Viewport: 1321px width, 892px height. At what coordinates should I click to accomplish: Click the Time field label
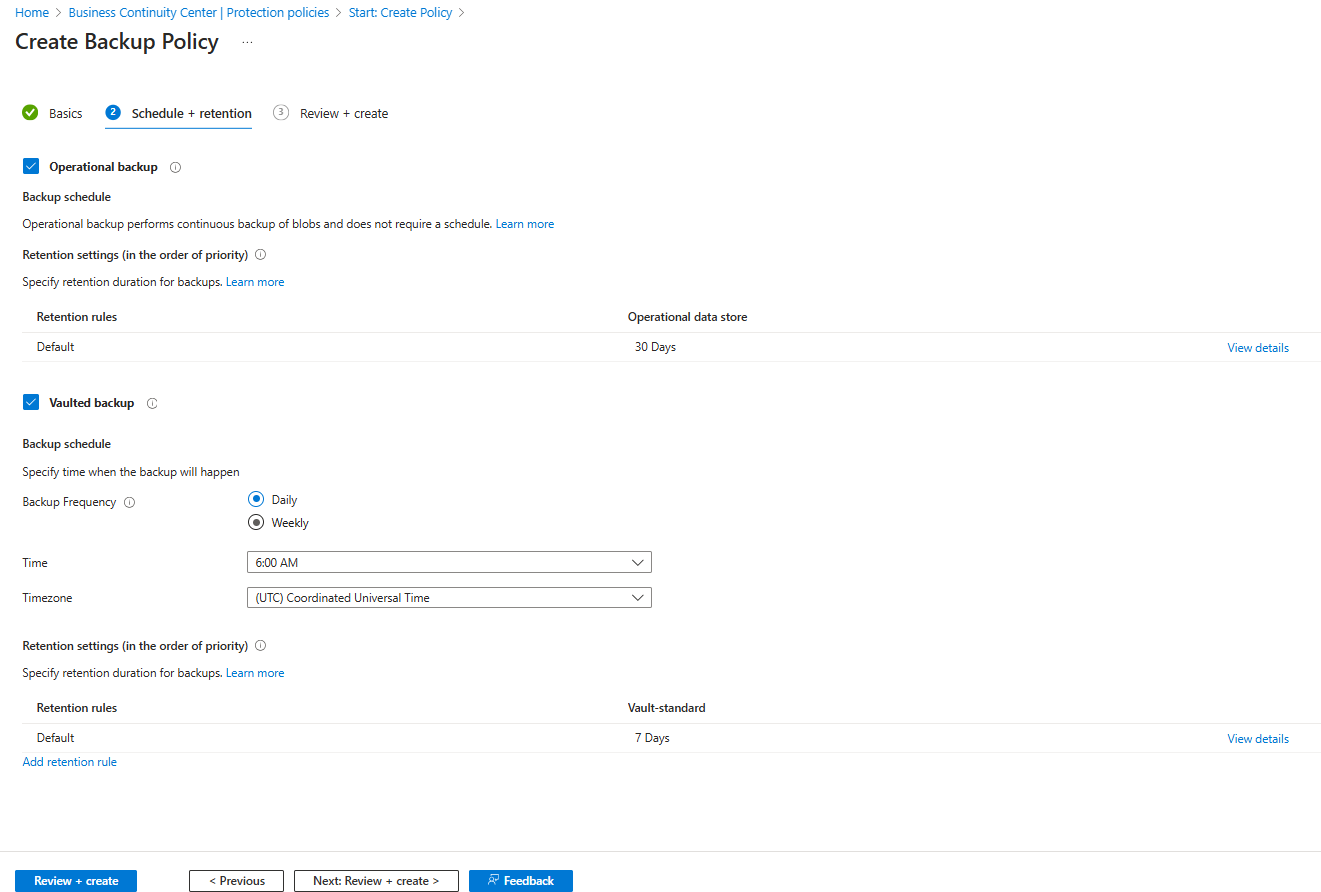35,563
